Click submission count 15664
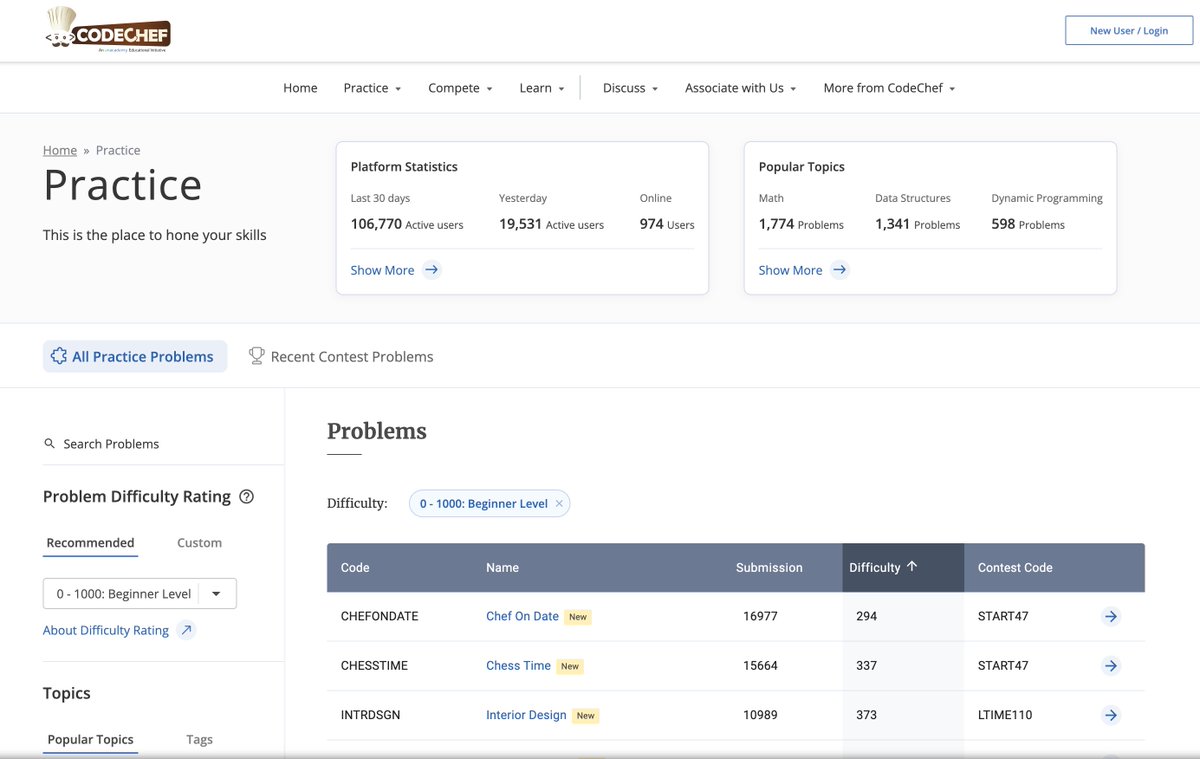The height and width of the screenshot is (759, 1200). tap(760, 665)
